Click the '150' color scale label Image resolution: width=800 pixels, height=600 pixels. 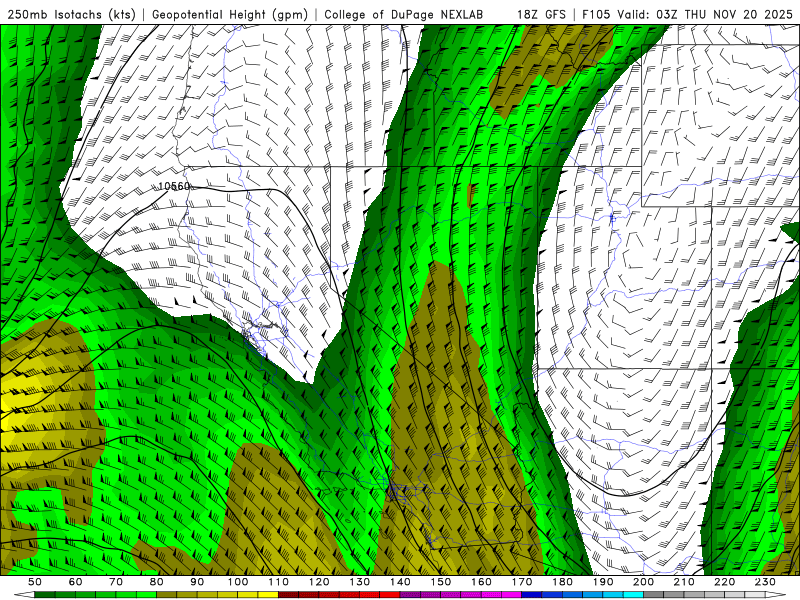(441, 582)
